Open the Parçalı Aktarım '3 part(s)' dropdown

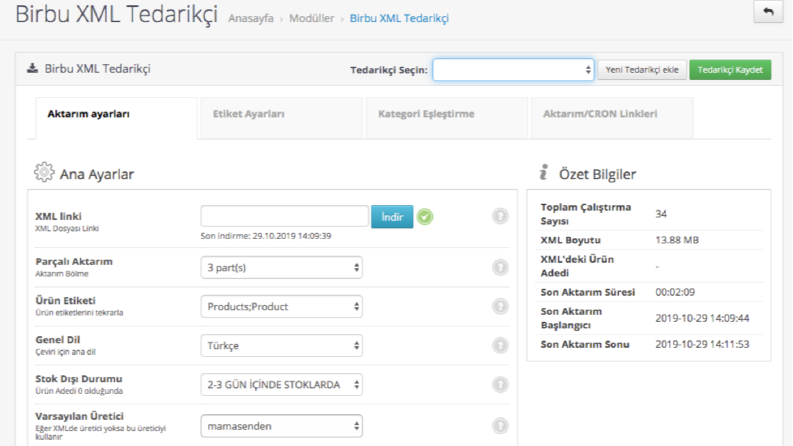click(281, 267)
